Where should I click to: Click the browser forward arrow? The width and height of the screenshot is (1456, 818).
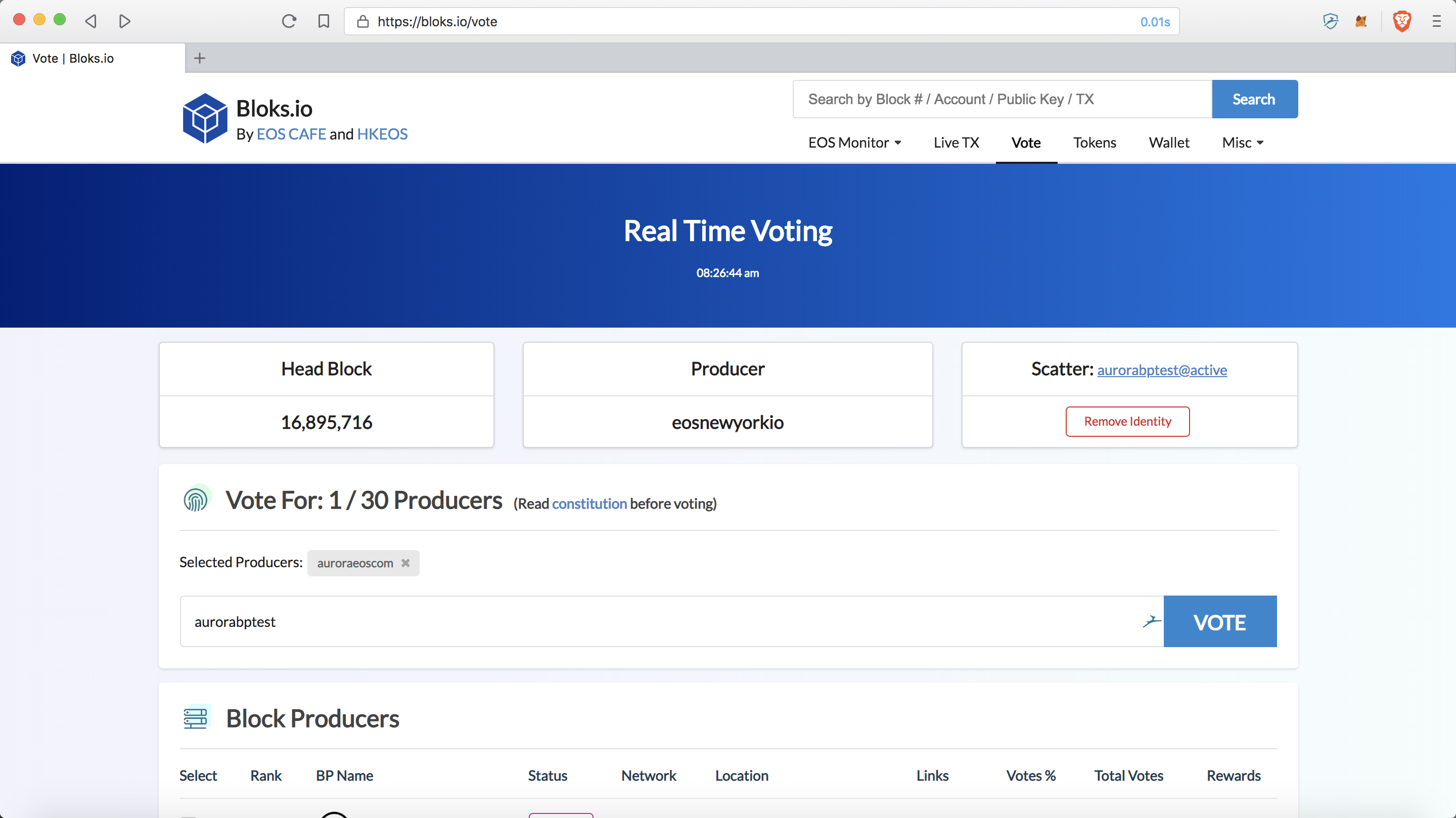coord(125,21)
